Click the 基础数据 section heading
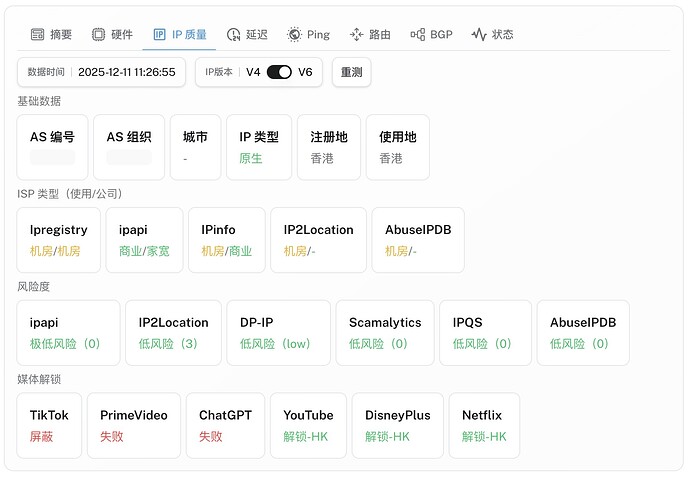Viewport: 690px width, 478px height. click(39, 101)
